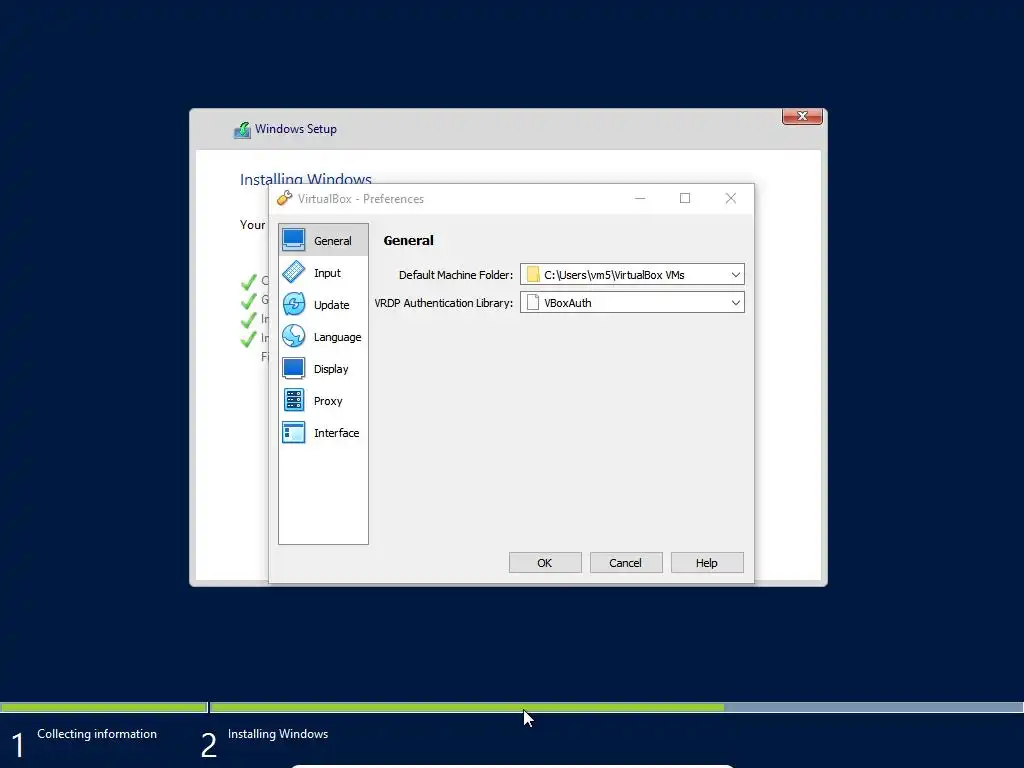Maximize the VirtualBox Preferences window
Viewport: 1024px width, 768px height.
tap(684, 199)
